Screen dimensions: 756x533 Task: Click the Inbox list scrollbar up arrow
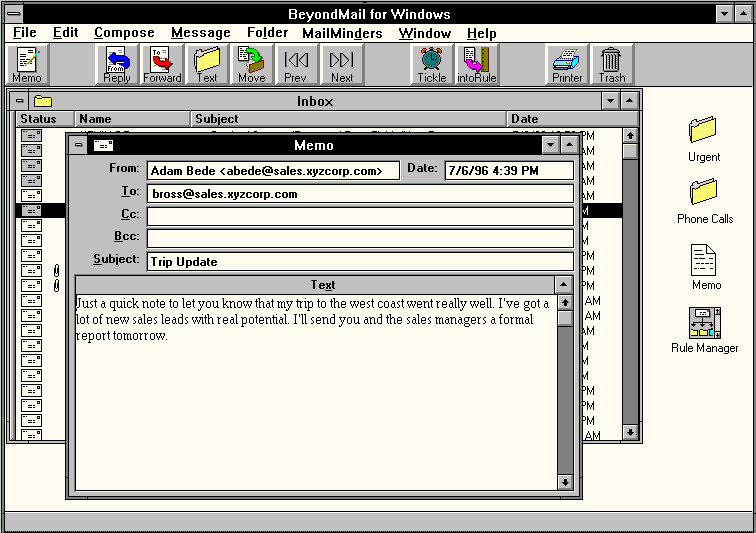pos(630,136)
